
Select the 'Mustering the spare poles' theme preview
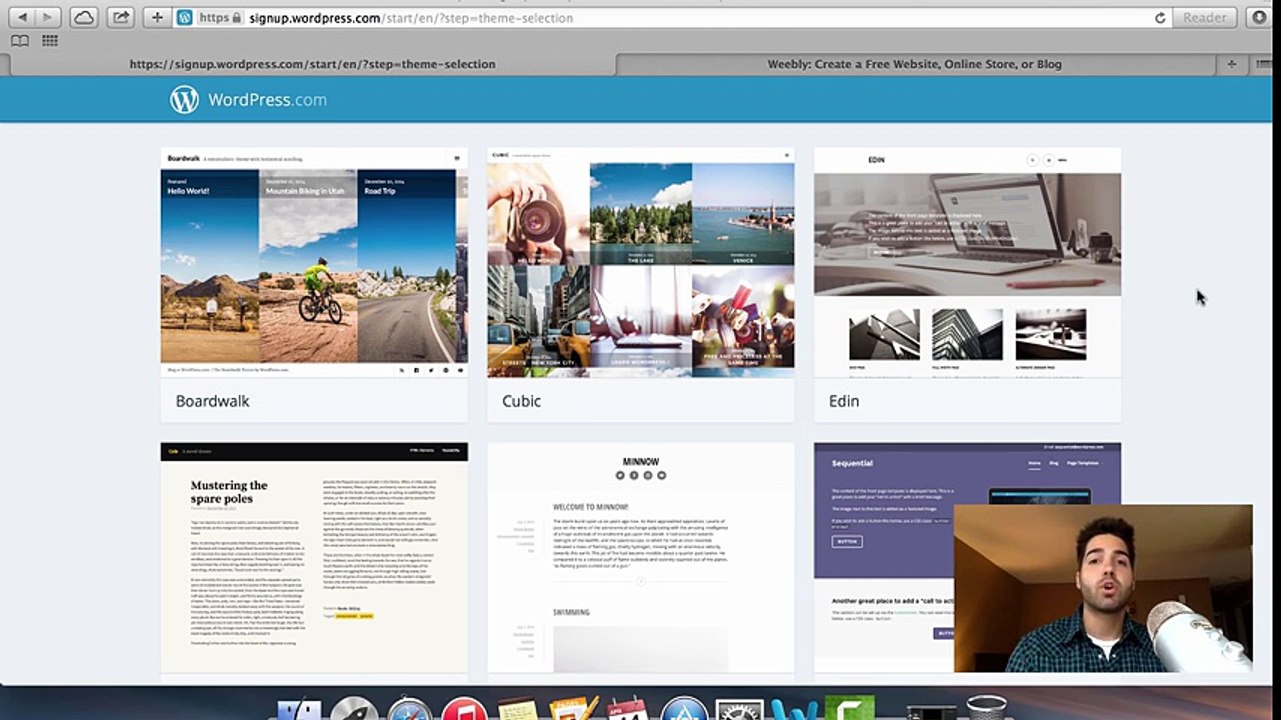coord(314,558)
